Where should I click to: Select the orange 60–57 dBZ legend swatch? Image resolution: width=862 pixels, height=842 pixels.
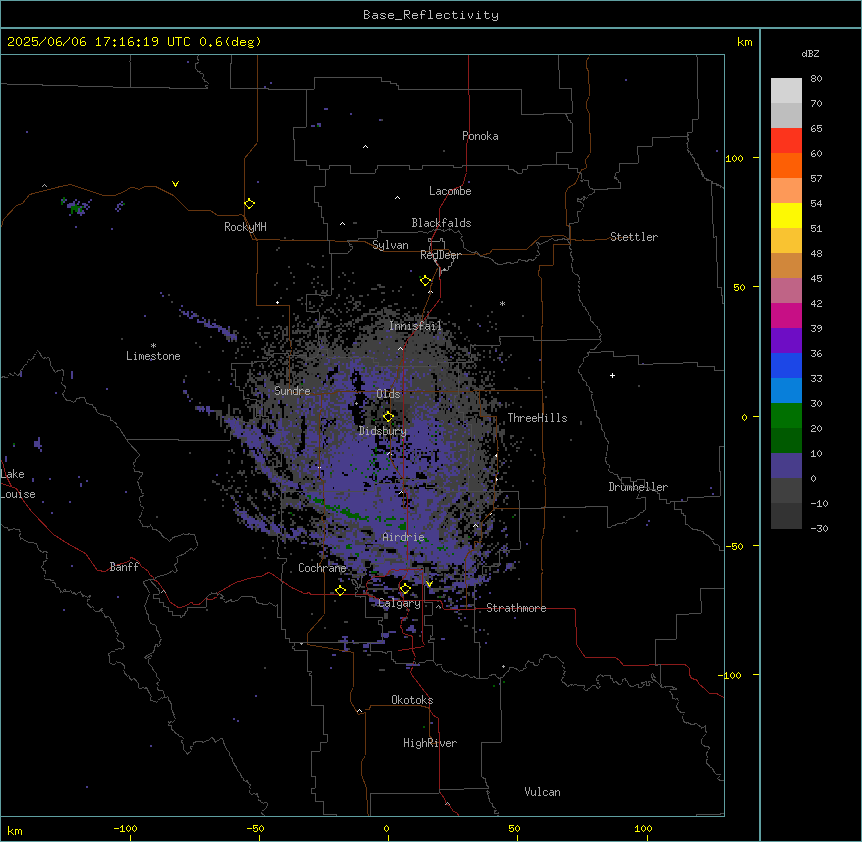click(786, 166)
